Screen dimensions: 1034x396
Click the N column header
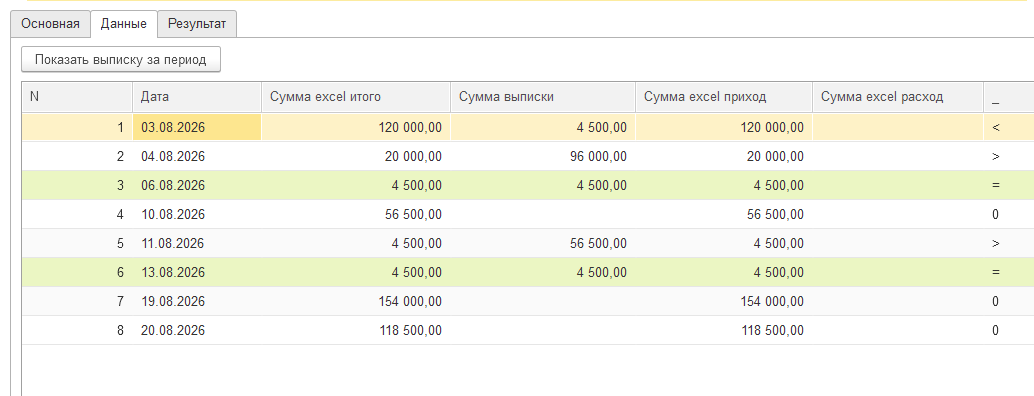point(78,97)
